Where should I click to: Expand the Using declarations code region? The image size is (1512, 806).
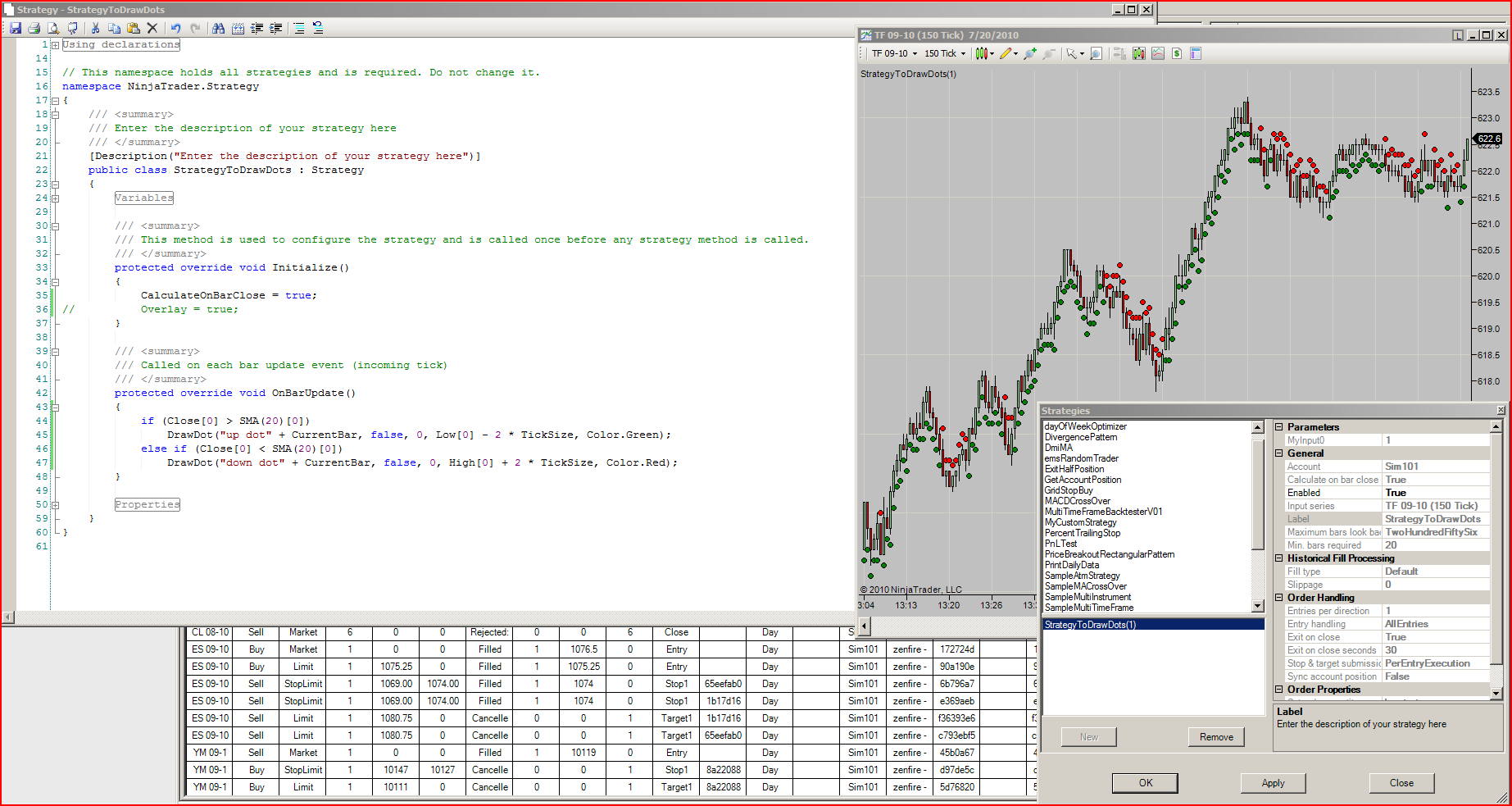[x=55, y=45]
